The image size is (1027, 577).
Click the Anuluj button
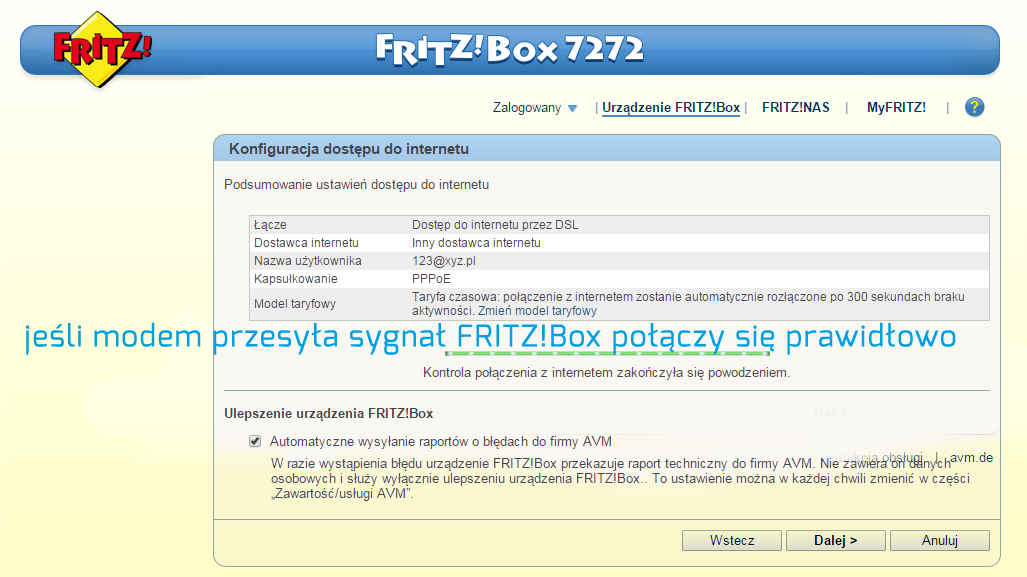pos(939,540)
